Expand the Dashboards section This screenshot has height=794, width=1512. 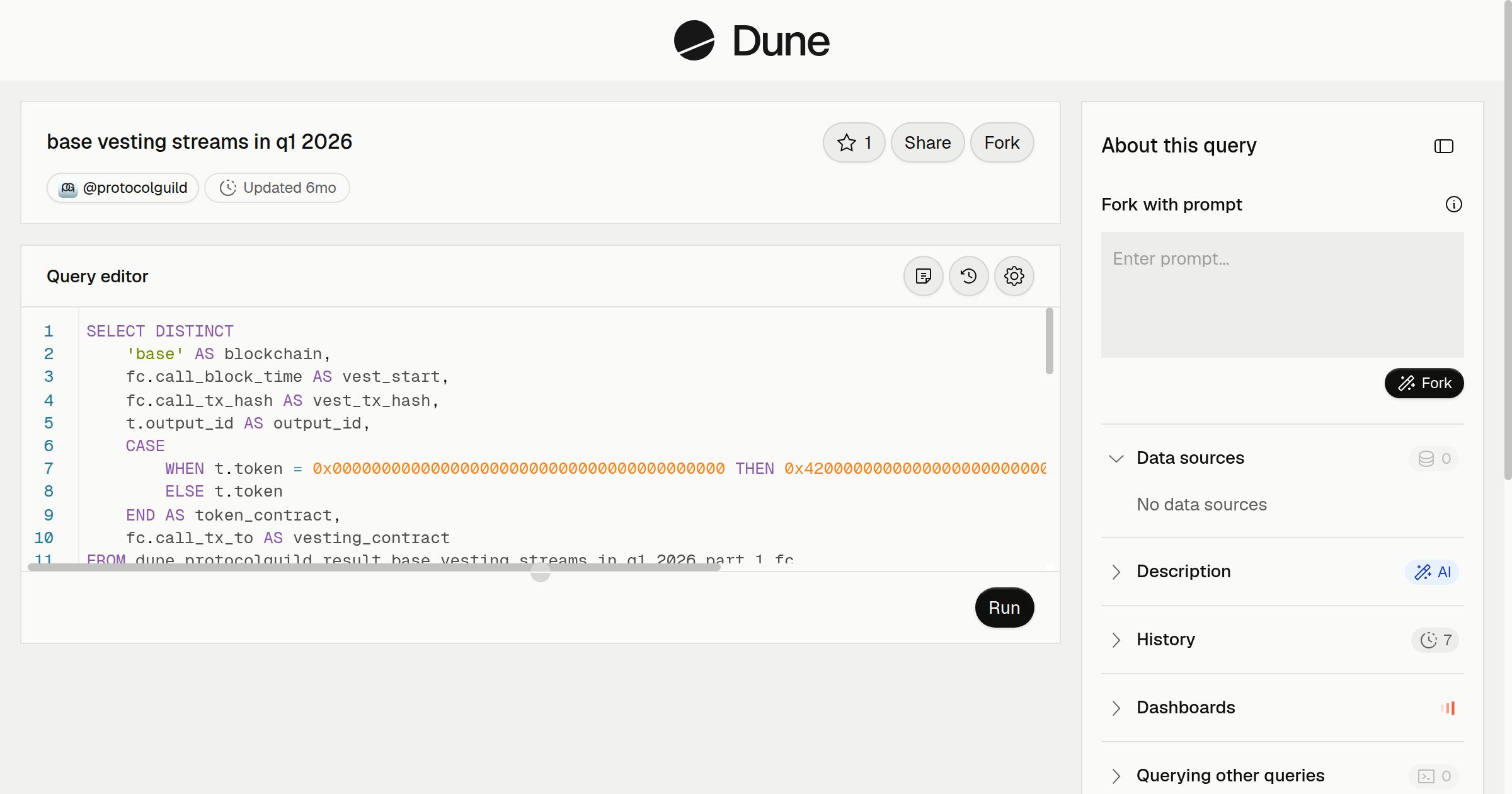point(1116,708)
